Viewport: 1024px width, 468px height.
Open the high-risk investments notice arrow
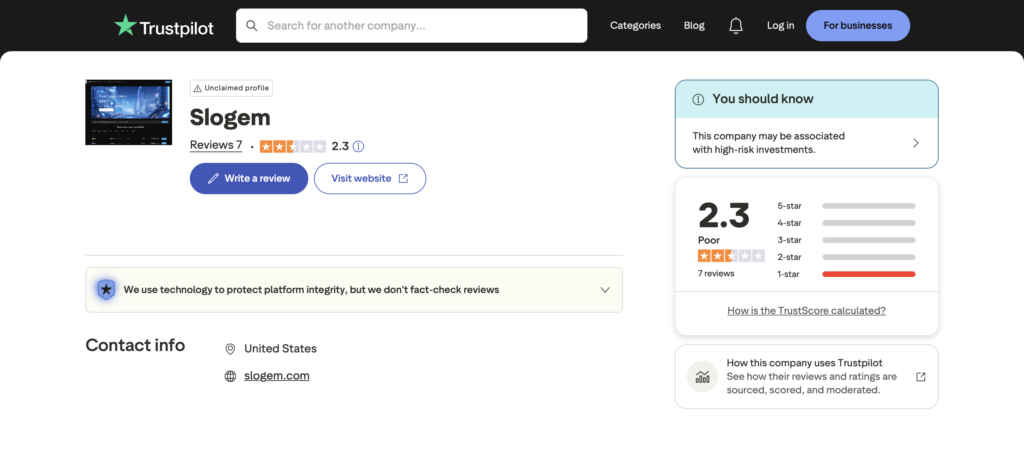[x=916, y=143]
